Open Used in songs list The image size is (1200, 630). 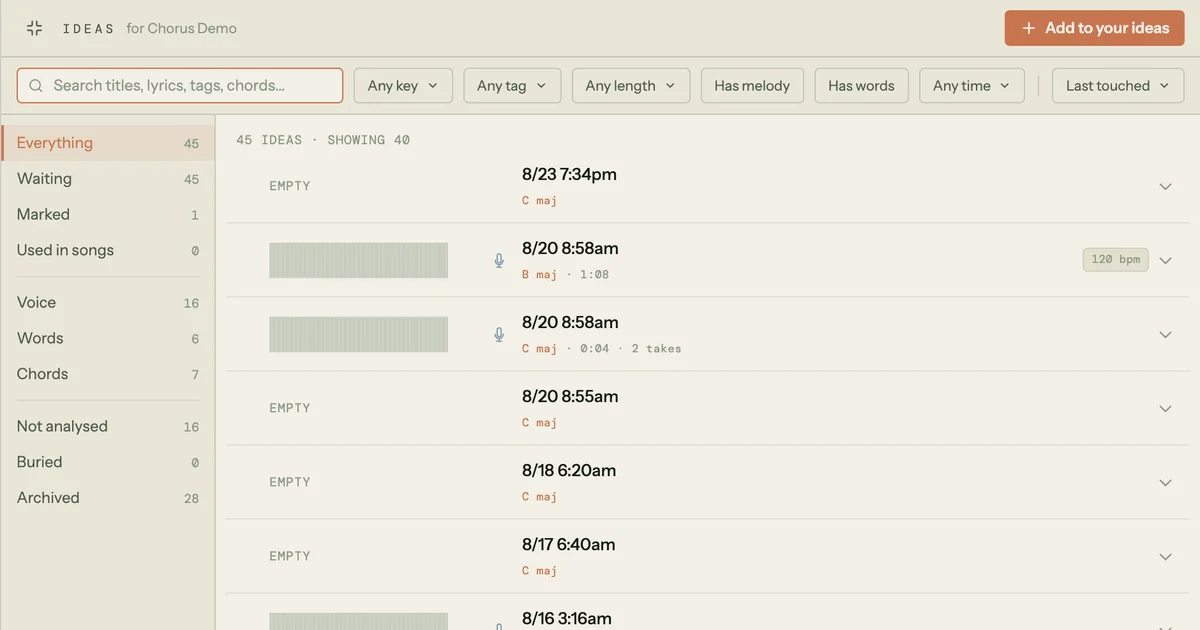click(x=107, y=250)
